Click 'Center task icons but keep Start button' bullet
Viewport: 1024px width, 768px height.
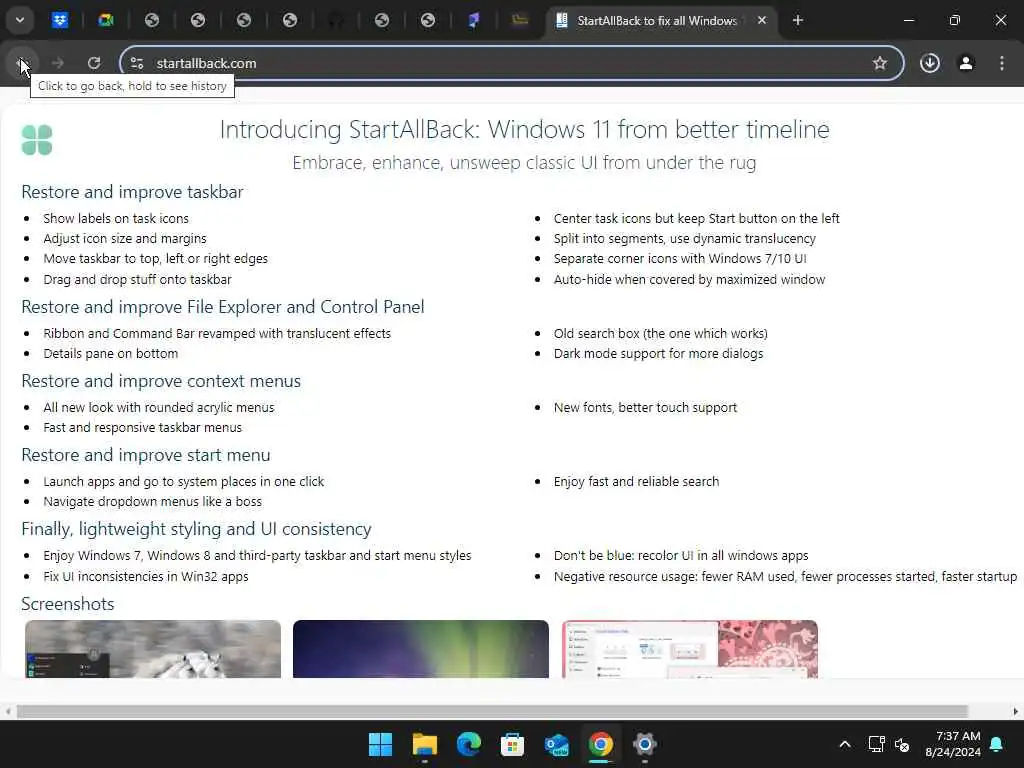[697, 218]
